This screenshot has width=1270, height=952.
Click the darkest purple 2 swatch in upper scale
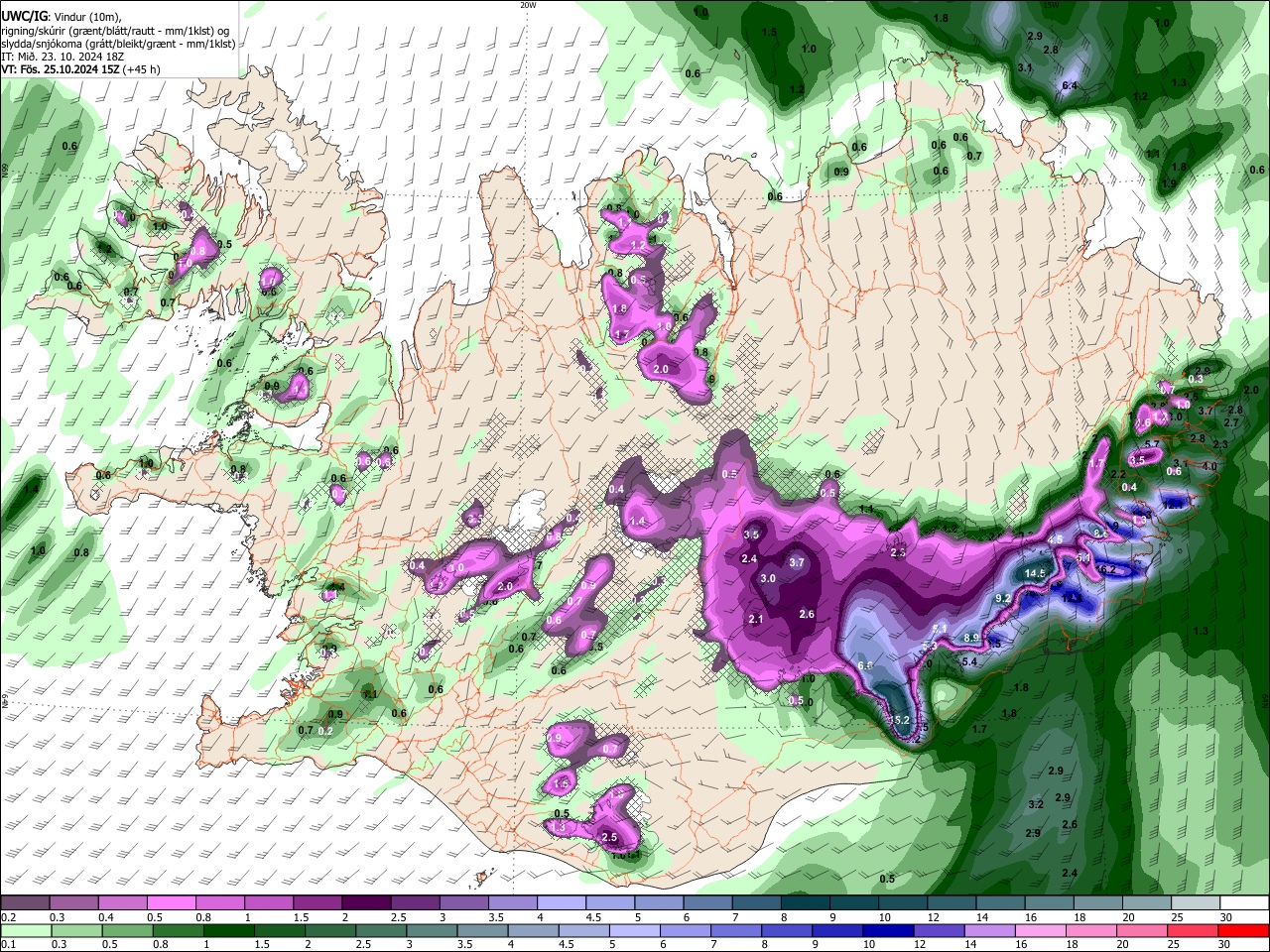click(365, 902)
